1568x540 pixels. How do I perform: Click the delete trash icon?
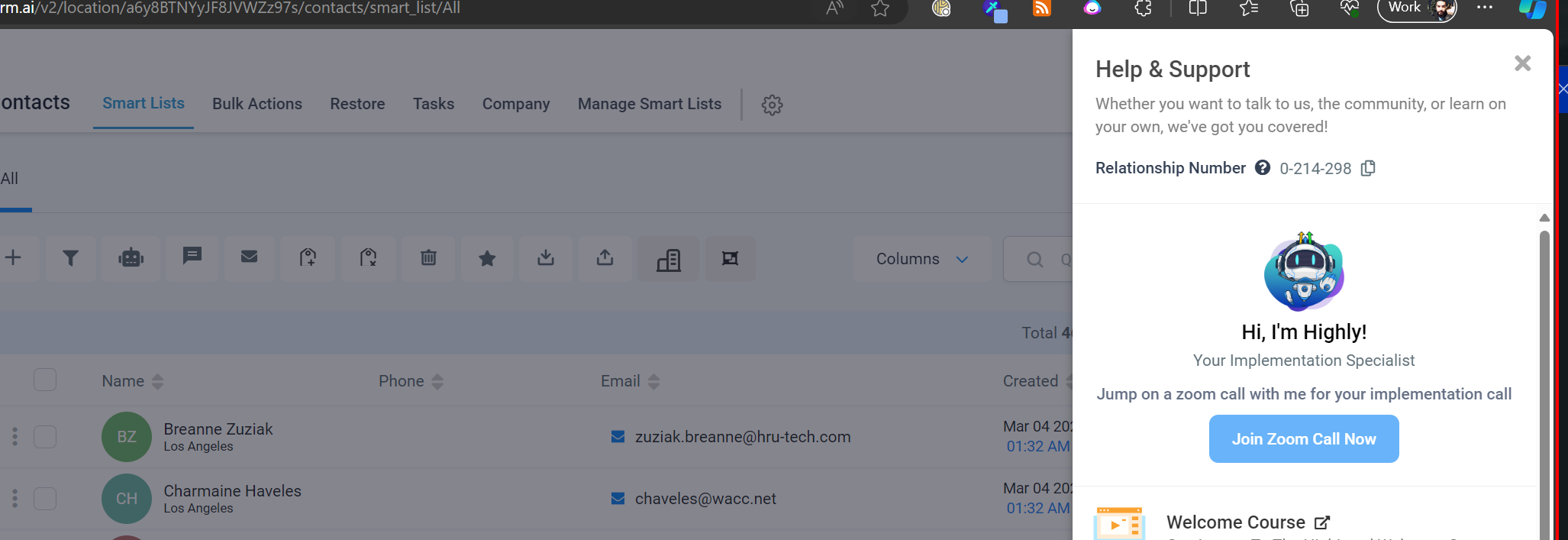pyautogui.click(x=428, y=257)
